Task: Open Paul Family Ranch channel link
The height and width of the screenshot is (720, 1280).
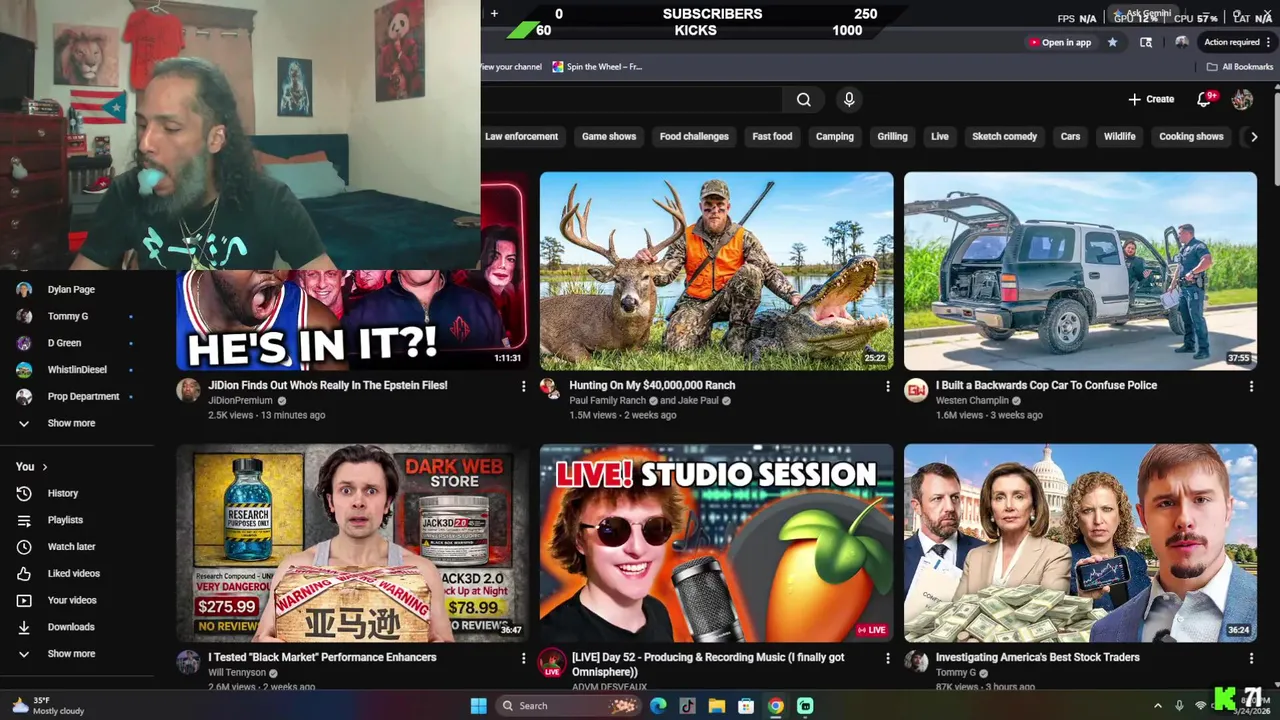Action: 608,401
